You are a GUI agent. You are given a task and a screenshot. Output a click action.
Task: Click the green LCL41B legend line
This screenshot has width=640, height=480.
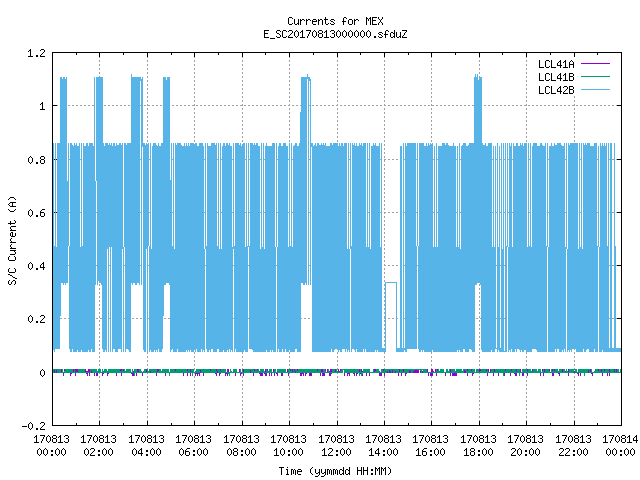click(x=595, y=77)
